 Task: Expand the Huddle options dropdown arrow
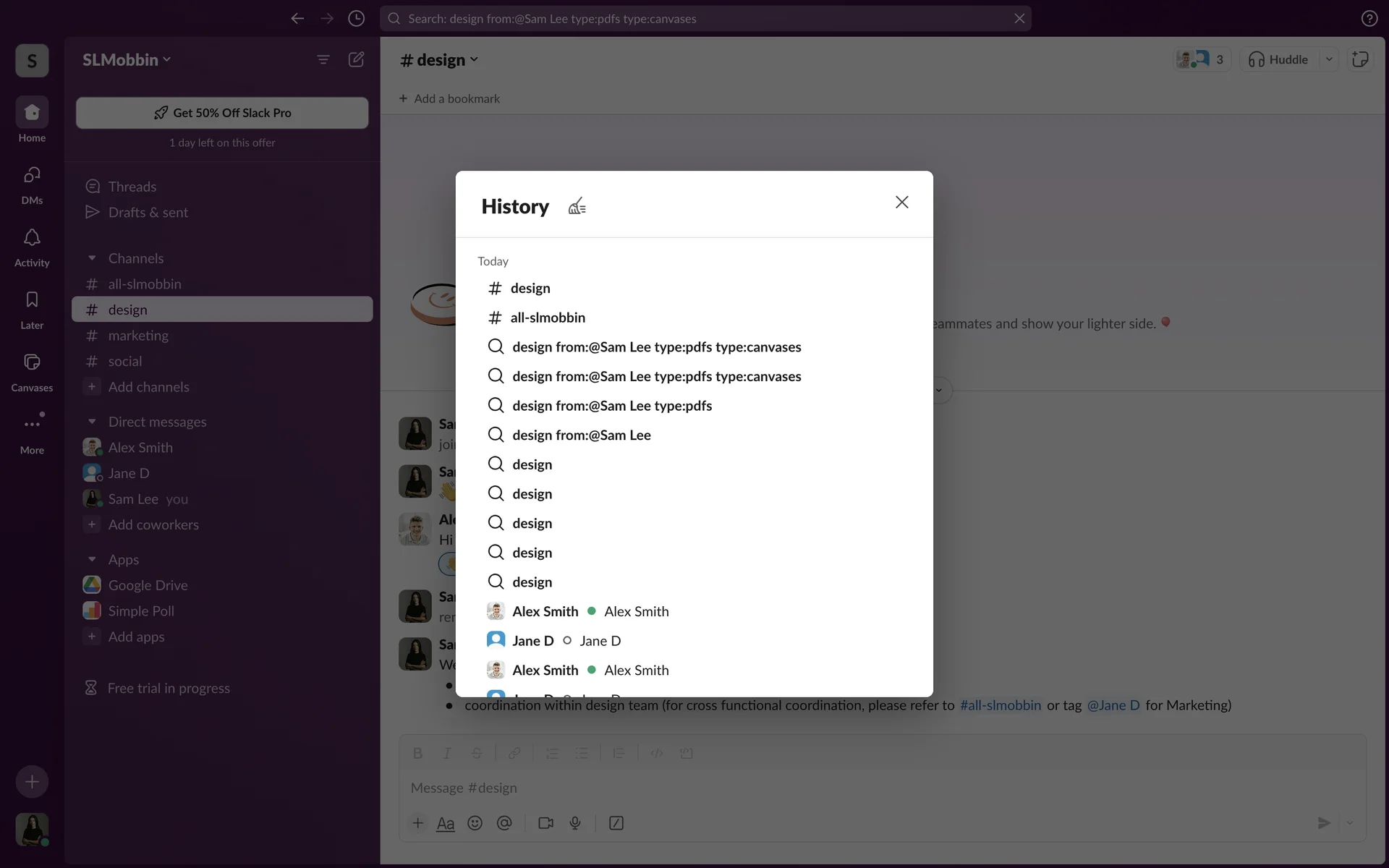pyautogui.click(x=1329, y=60)
